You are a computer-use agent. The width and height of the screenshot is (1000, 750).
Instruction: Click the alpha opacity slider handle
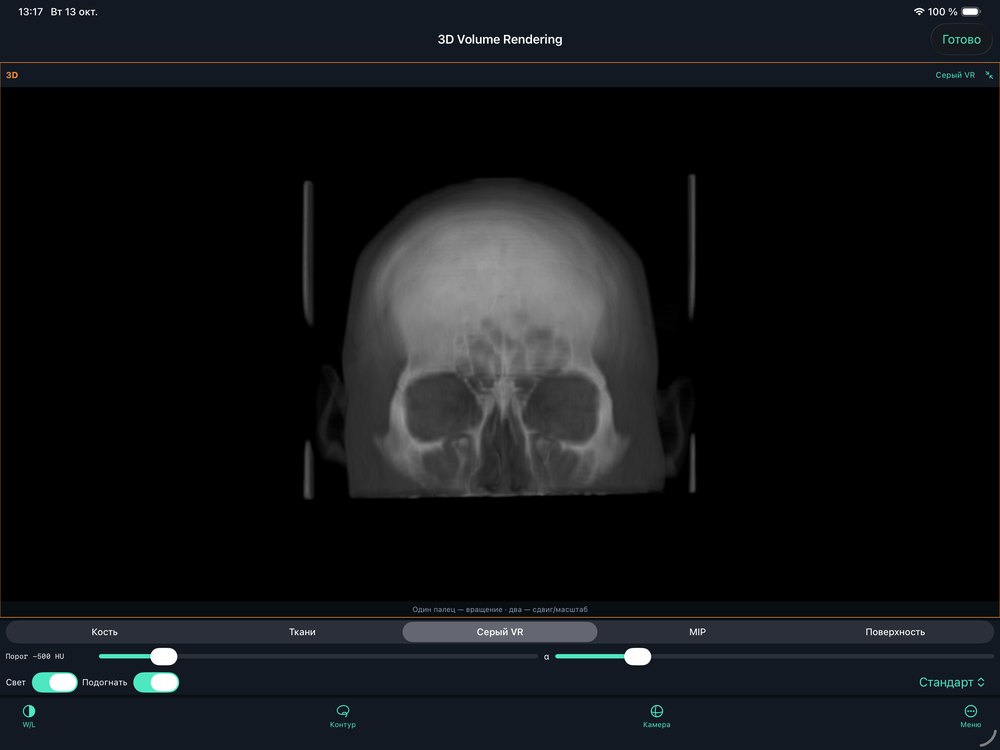click(637, 656)
